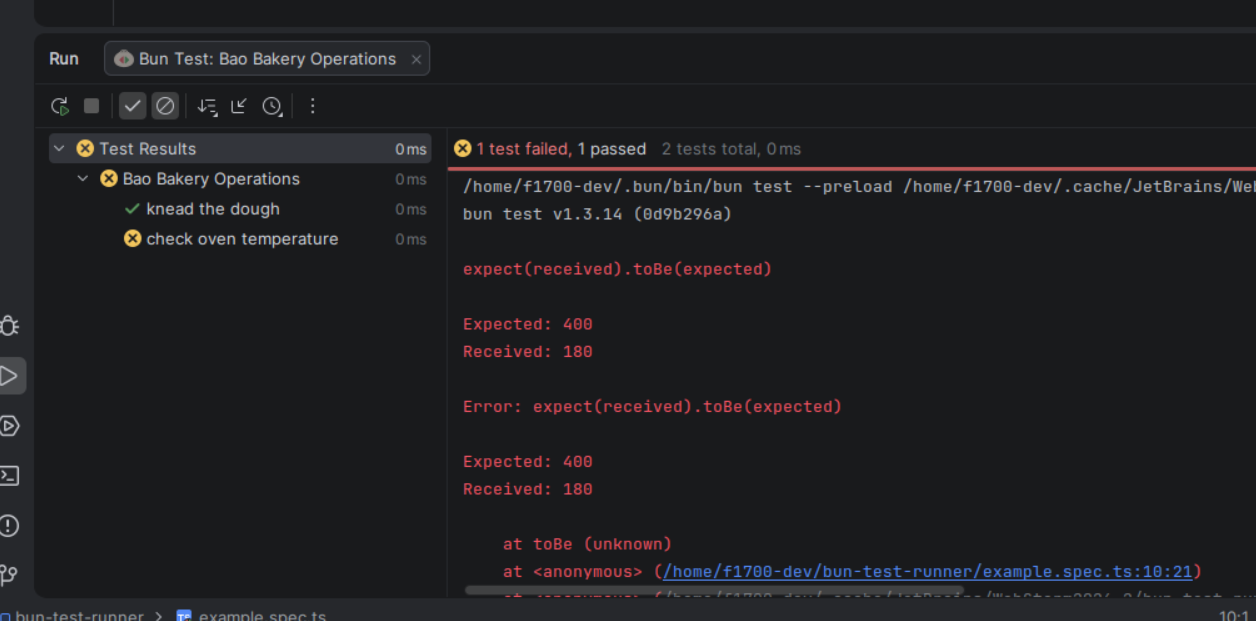Image resolution: width=1256 pixels, height=621 pixels.
Task: Collapse all test results
Action: 239,106
